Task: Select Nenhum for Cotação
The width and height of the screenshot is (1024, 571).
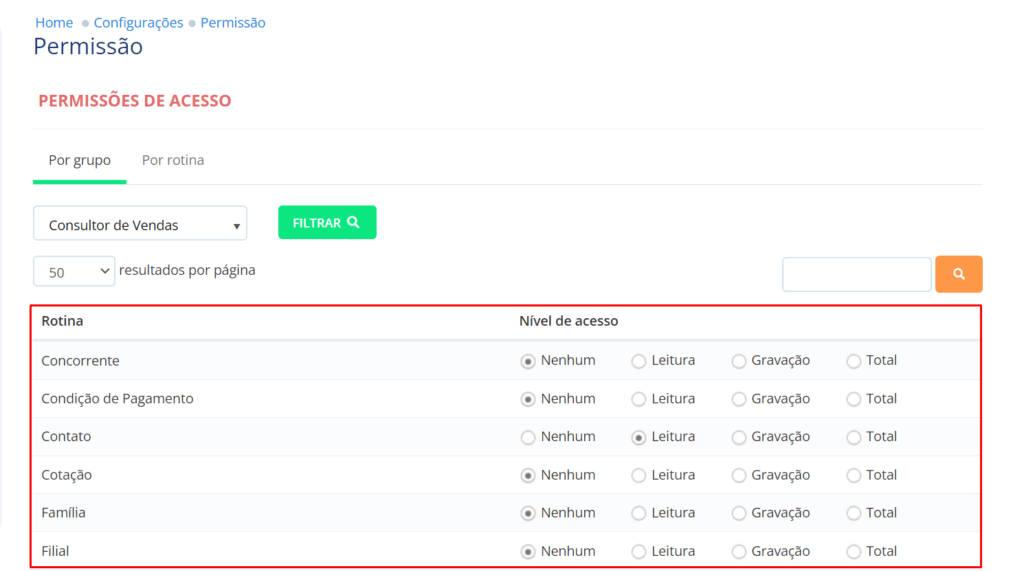Action: 528,476
